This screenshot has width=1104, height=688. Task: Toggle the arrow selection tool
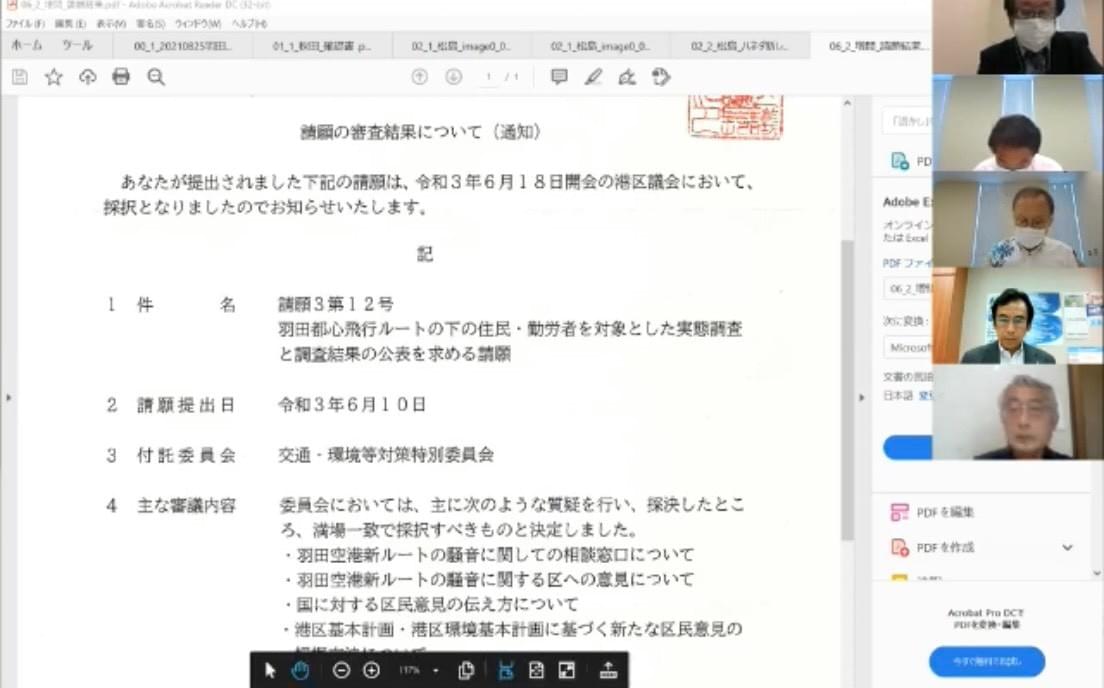coord(270,670)
